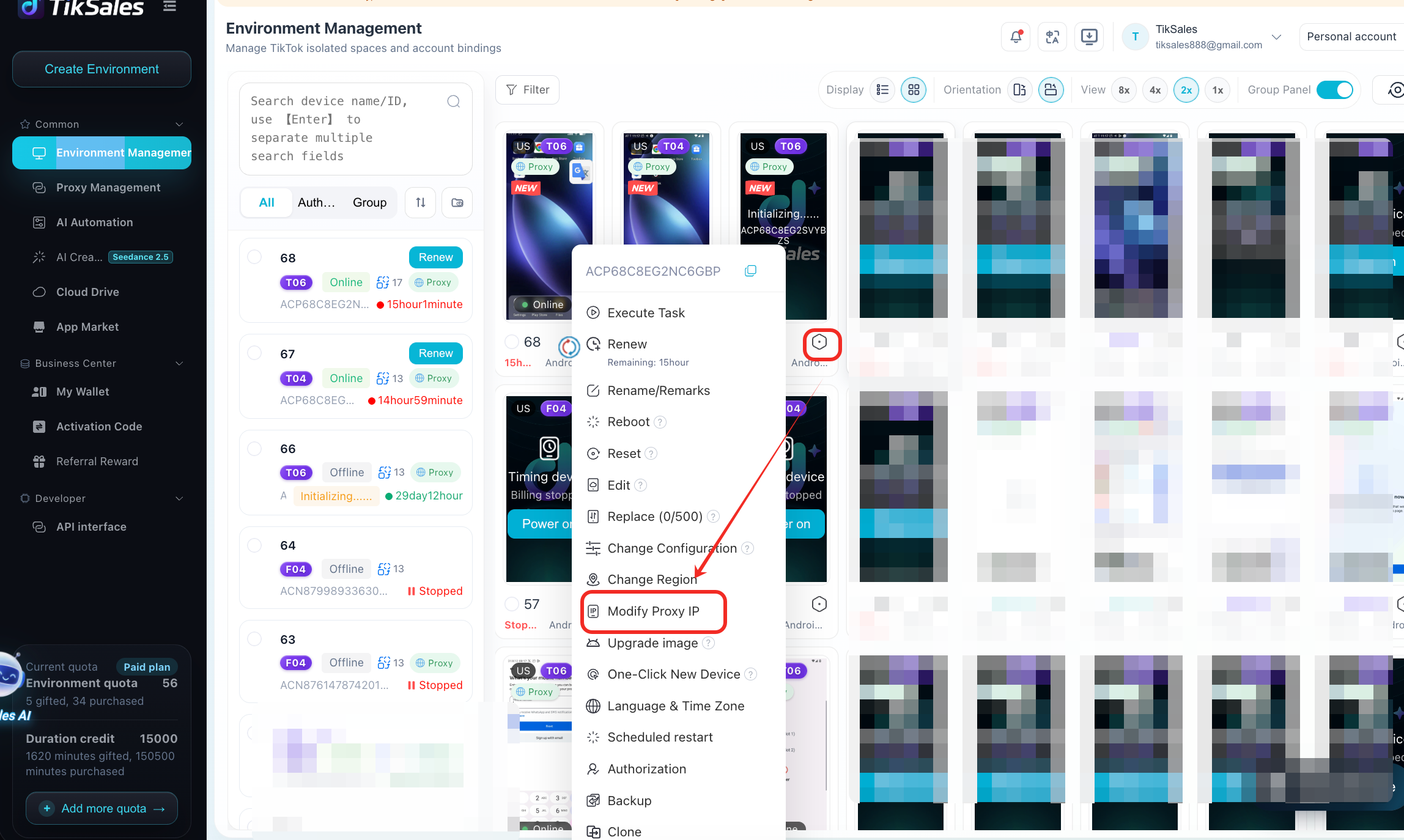The image size is (1404, 840).
Task: Expand the TikSales account dropdown
Action: click(1276, 37)
